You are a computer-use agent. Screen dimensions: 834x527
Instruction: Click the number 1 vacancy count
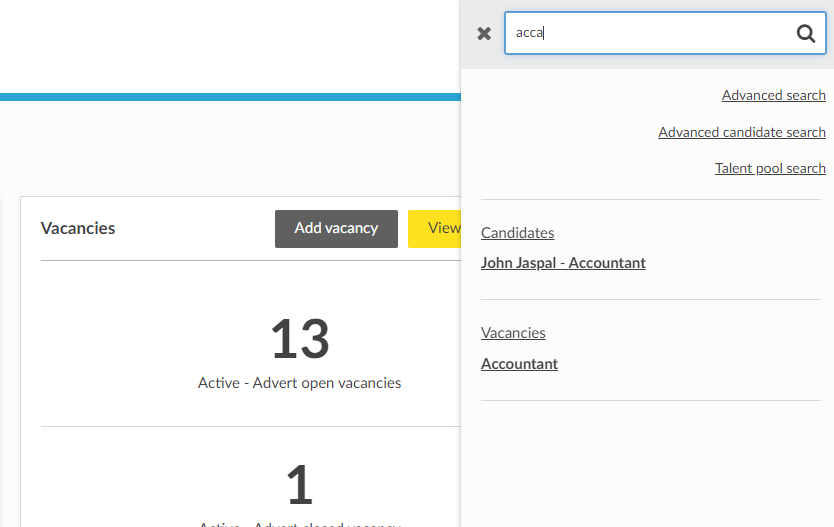(x=299, y=486)
